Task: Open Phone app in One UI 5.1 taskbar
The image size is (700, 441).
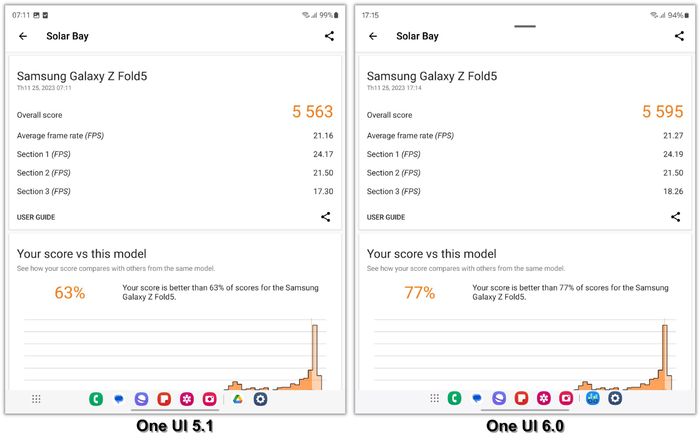Action: [x=96, y=399]
